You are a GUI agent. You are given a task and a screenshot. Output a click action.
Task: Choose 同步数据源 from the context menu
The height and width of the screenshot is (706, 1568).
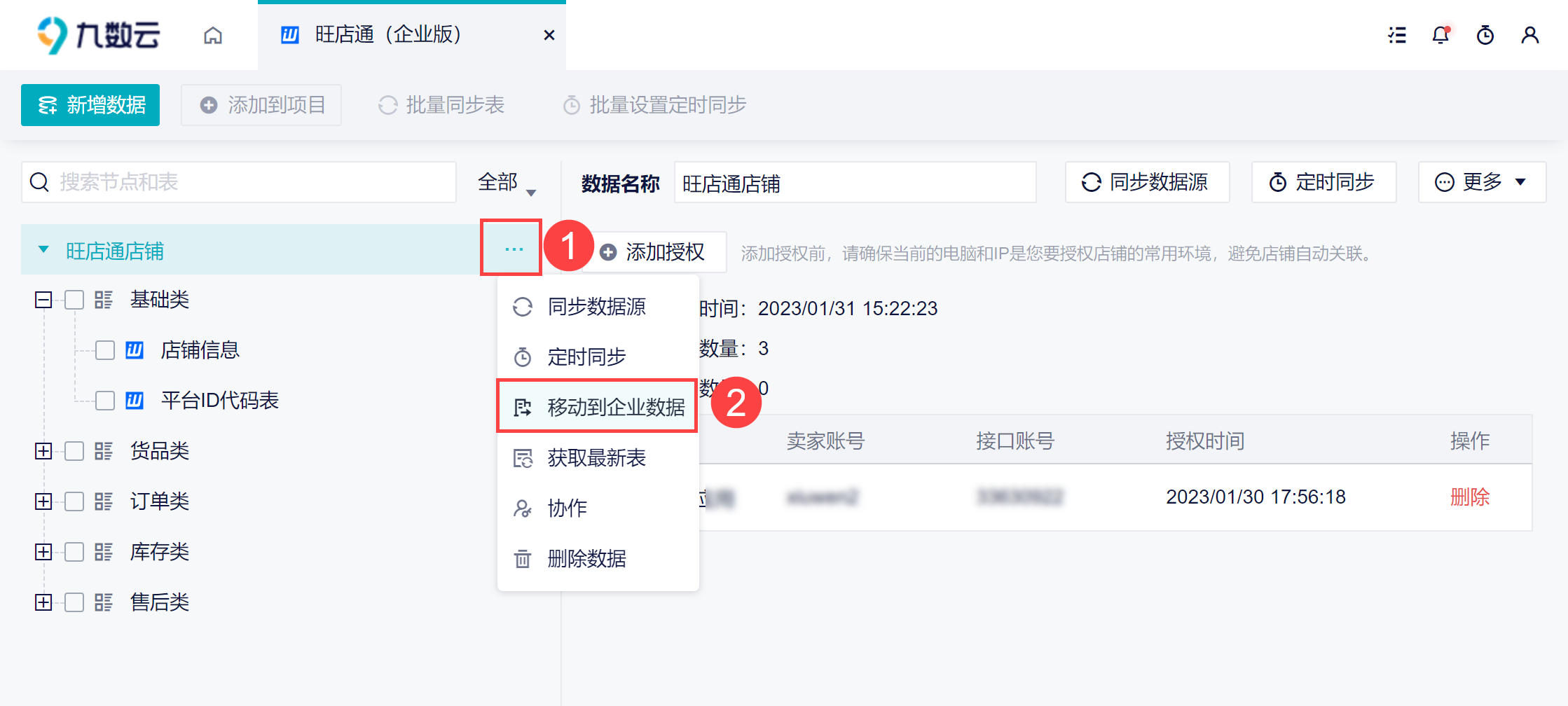[x=598, y=307]
